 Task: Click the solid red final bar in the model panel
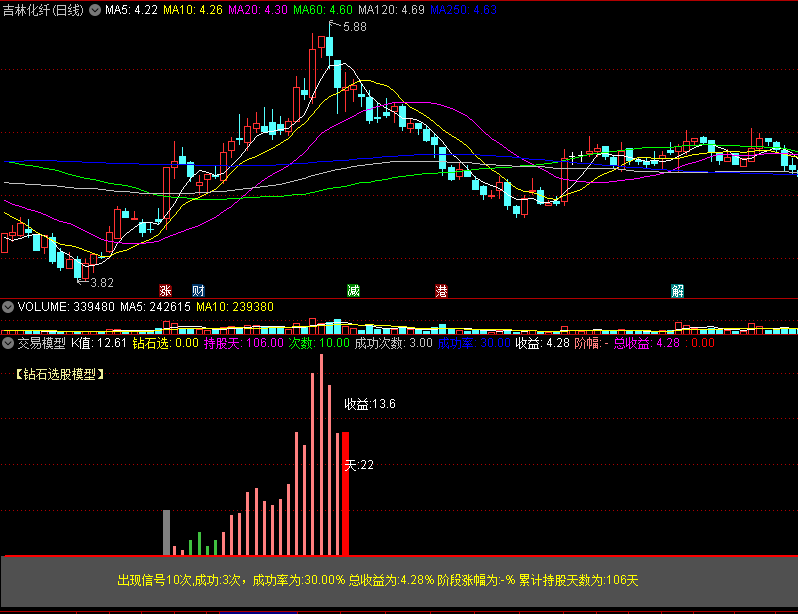(346, 493)
